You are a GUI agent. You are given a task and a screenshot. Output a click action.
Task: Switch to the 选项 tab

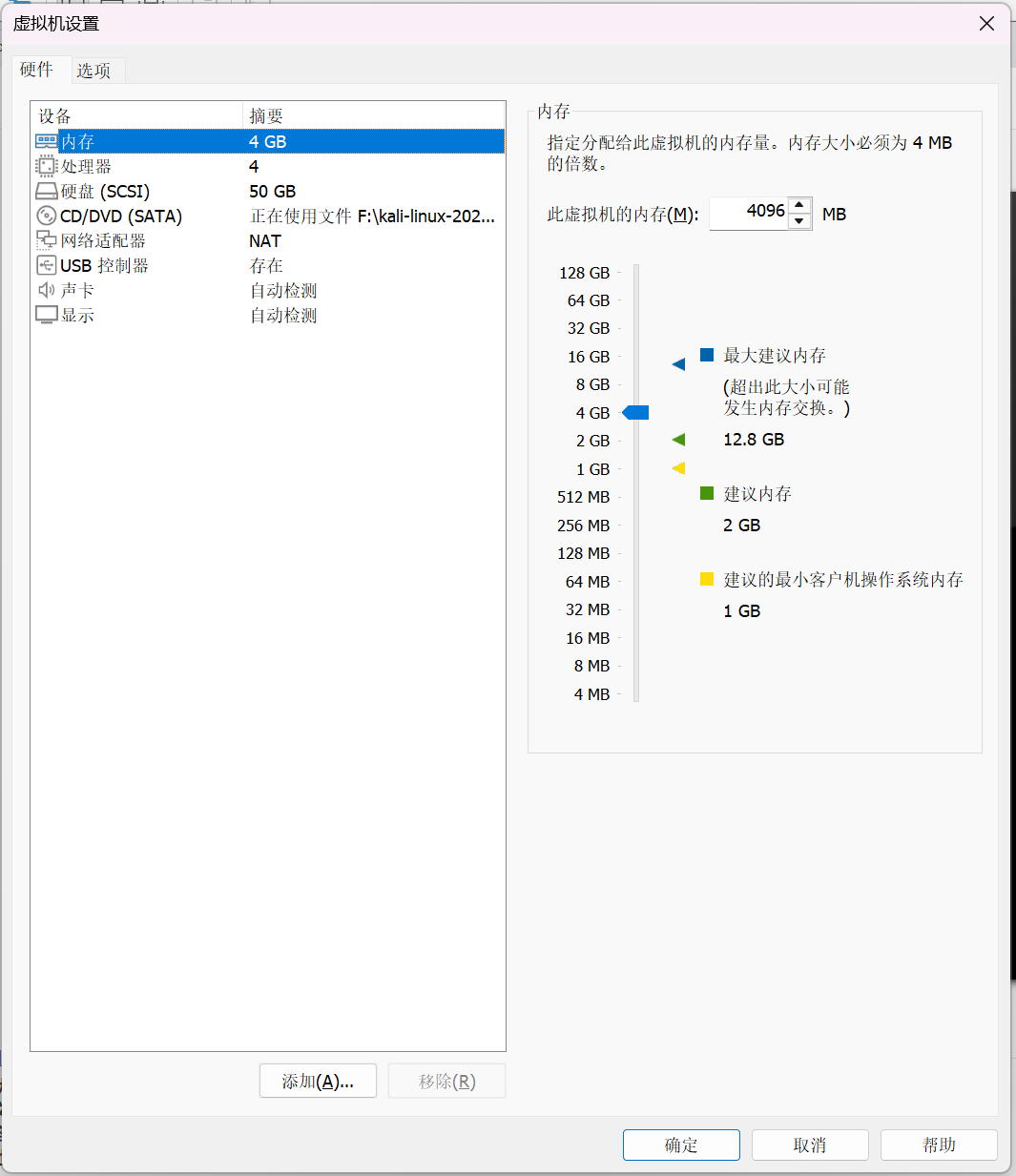click(x=96, y=70)
